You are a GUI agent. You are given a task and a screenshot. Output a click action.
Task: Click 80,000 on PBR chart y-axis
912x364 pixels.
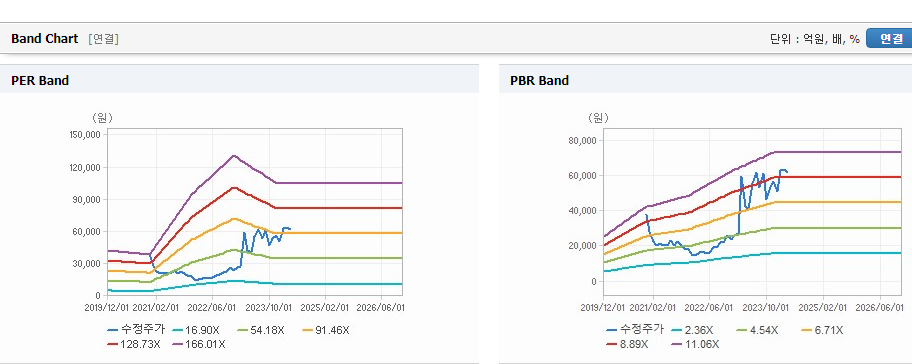pos(583,140)
